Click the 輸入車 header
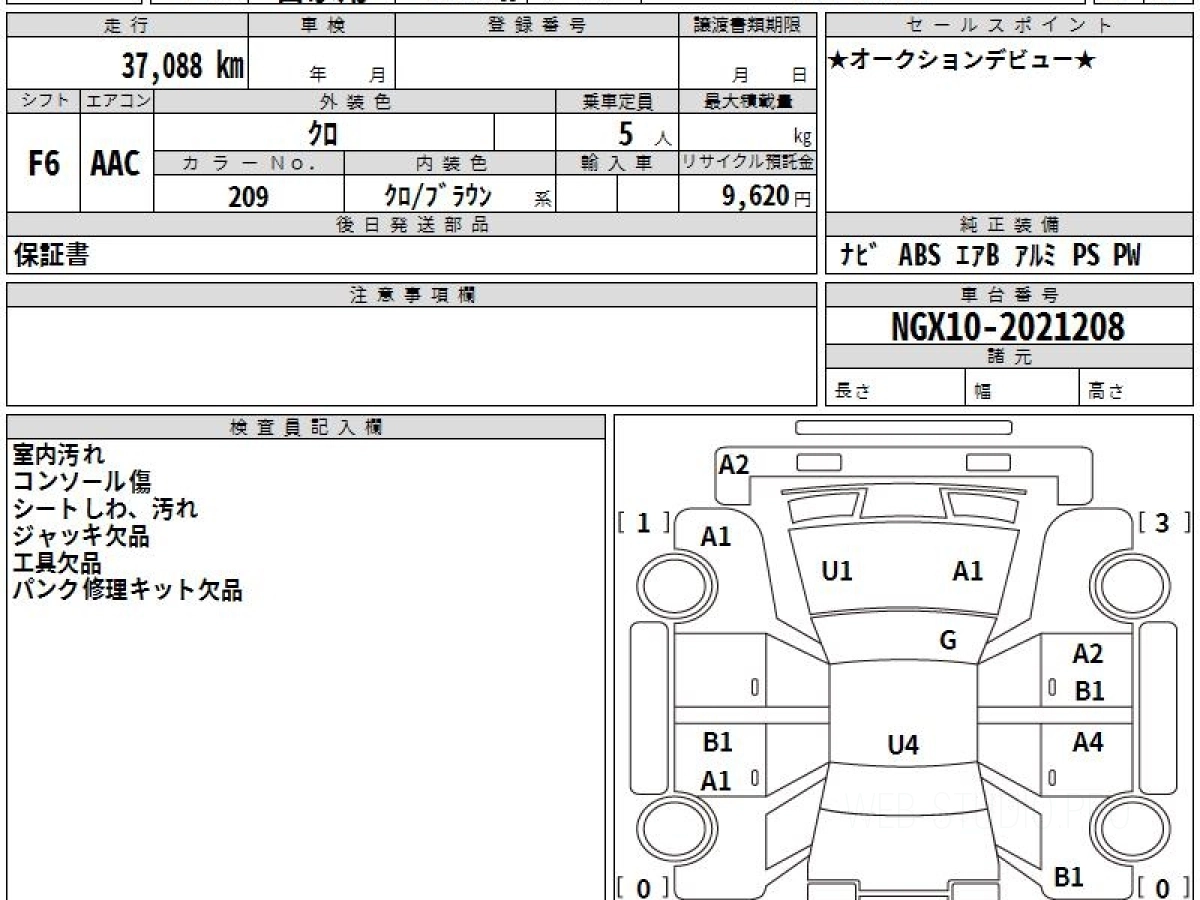The height and width of the screenshot is (900, 1200). [x=617, y=163]
